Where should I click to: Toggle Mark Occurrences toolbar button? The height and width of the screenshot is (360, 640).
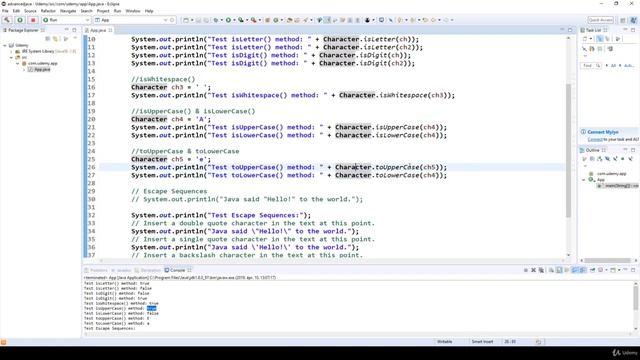click(327, 20)
